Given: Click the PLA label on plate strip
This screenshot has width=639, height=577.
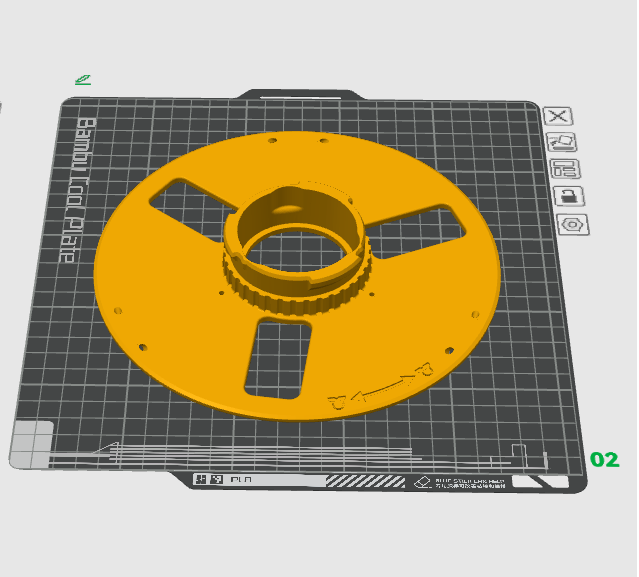Looking at the screenshot, I should pos(241,479).
